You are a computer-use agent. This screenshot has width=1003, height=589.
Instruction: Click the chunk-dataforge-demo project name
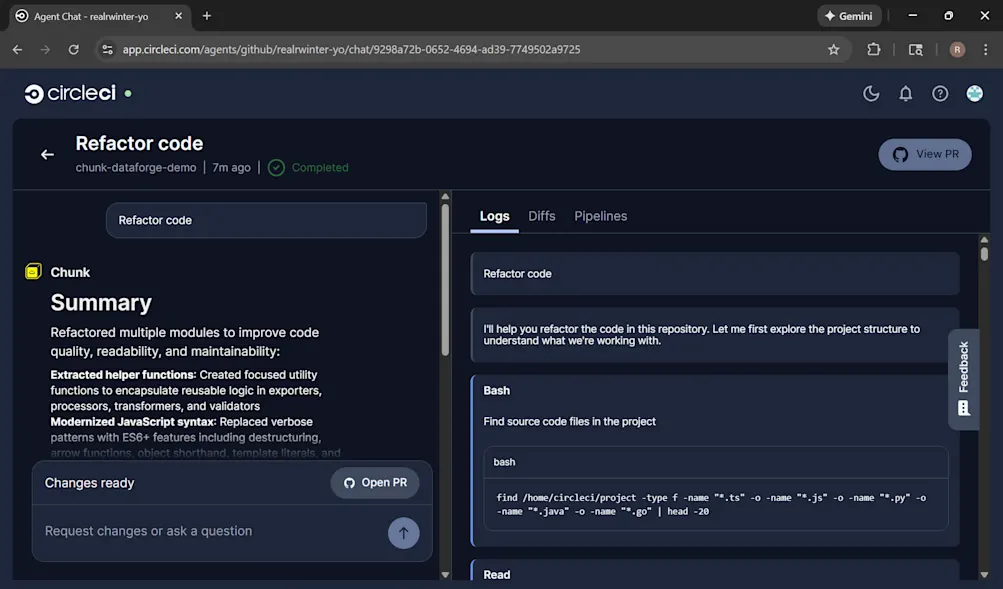pyautogui.click(x=136, y=168)
